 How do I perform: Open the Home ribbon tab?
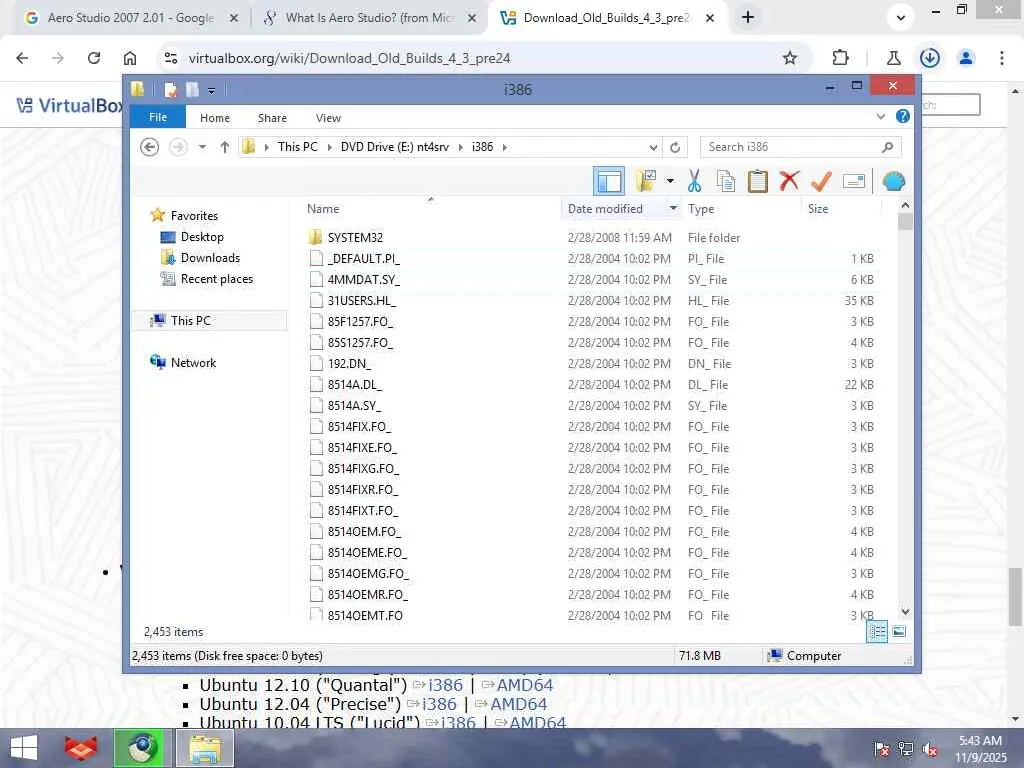[215, 118]
